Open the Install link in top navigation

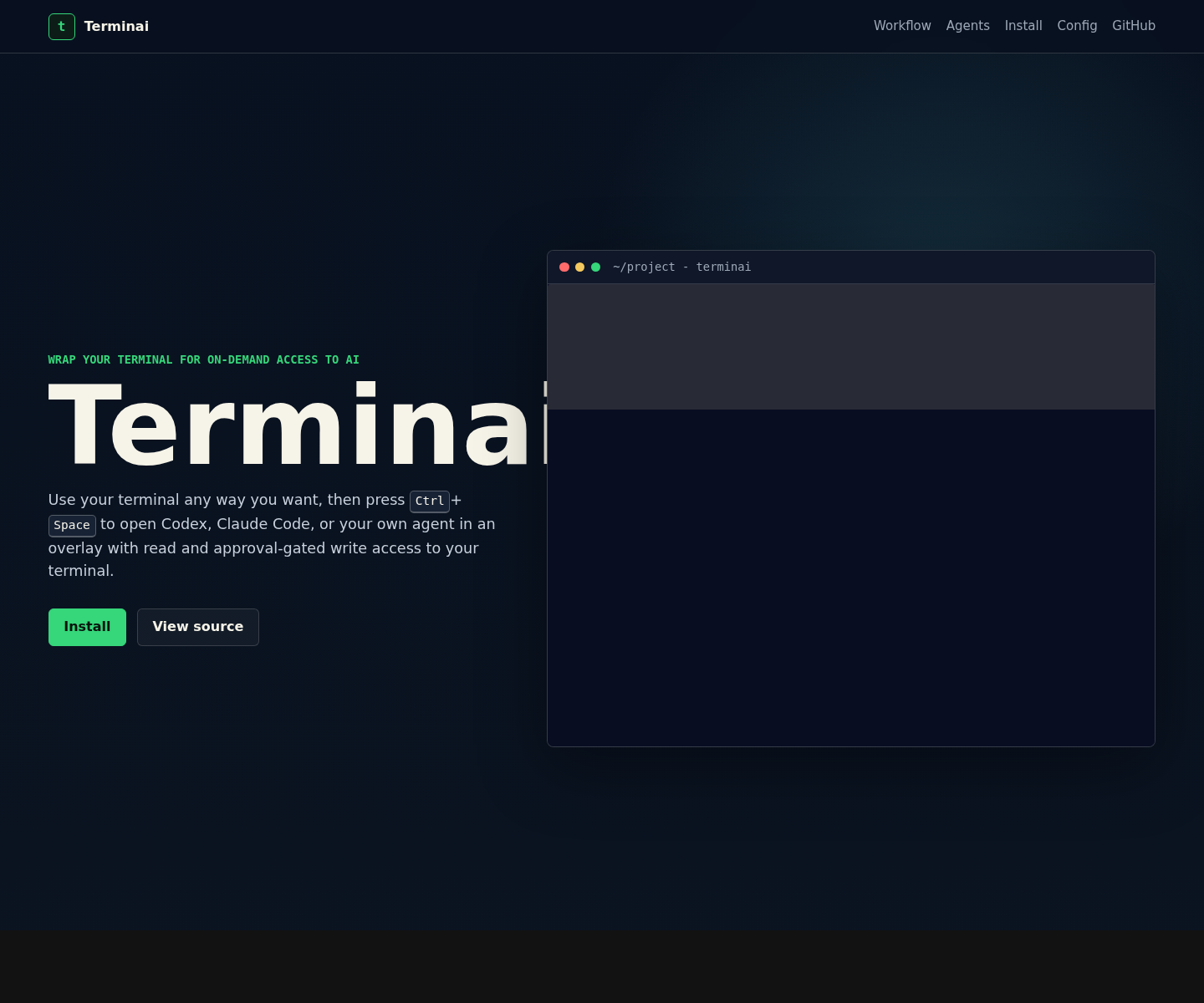[1023, 26]
